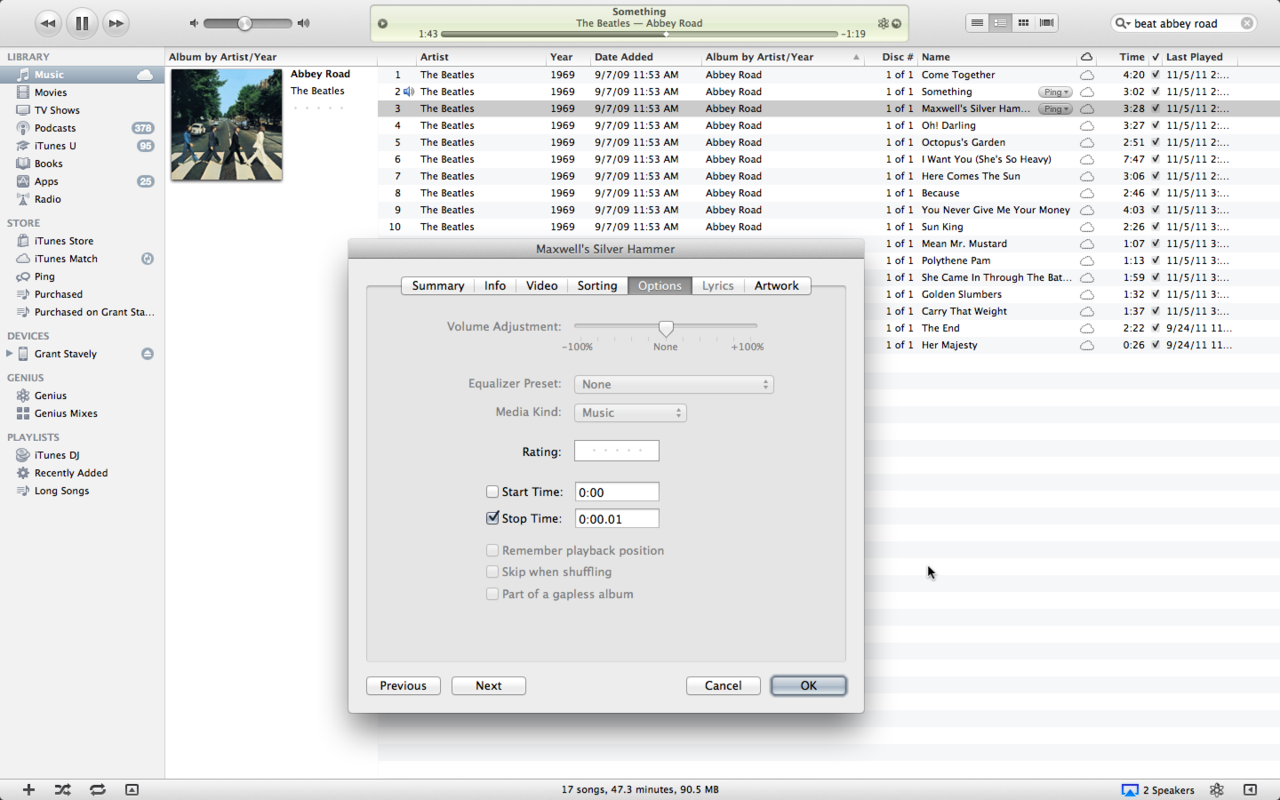Expand Grant Stavely device triangle

[x=10, y=354]
